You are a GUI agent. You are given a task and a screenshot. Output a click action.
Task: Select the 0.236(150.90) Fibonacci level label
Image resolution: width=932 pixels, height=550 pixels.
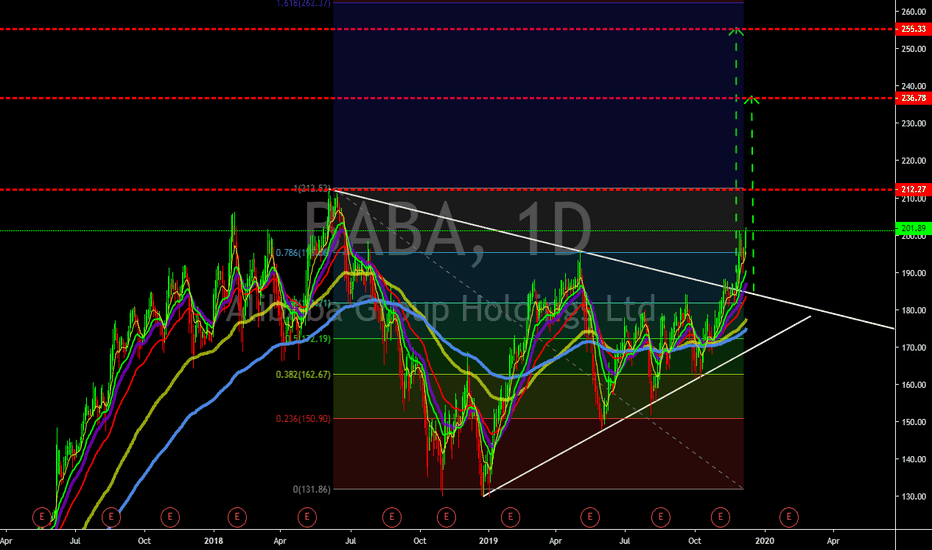tap(303, 419)
